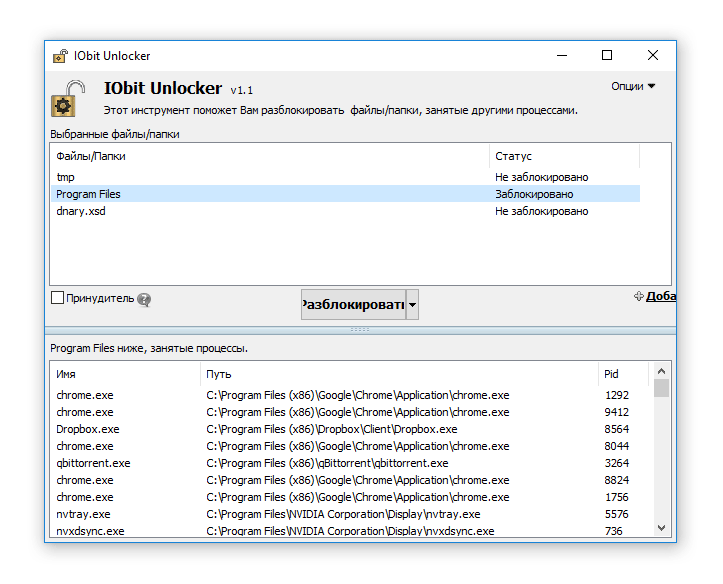Image resolution: width=723 pixels, height=584 pixels.
Task: Click the qbittorrent.exe path cell
Action: coord(327,463)
